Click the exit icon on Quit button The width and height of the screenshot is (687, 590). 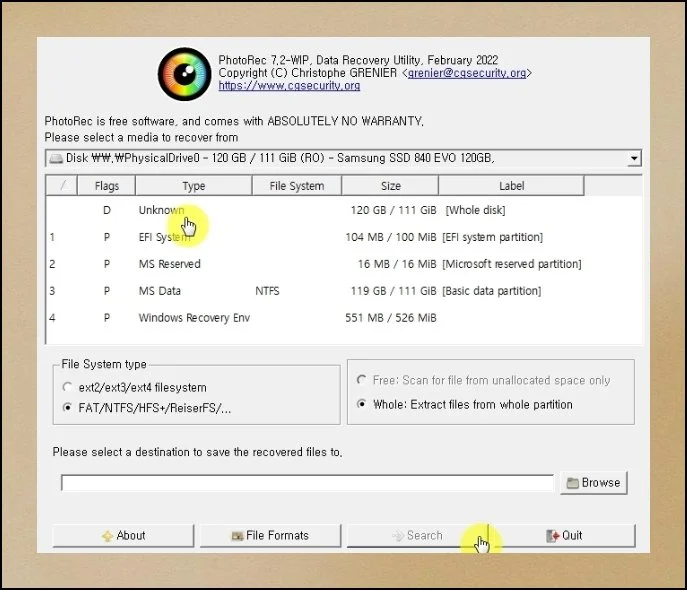click(x=552, y=536)
